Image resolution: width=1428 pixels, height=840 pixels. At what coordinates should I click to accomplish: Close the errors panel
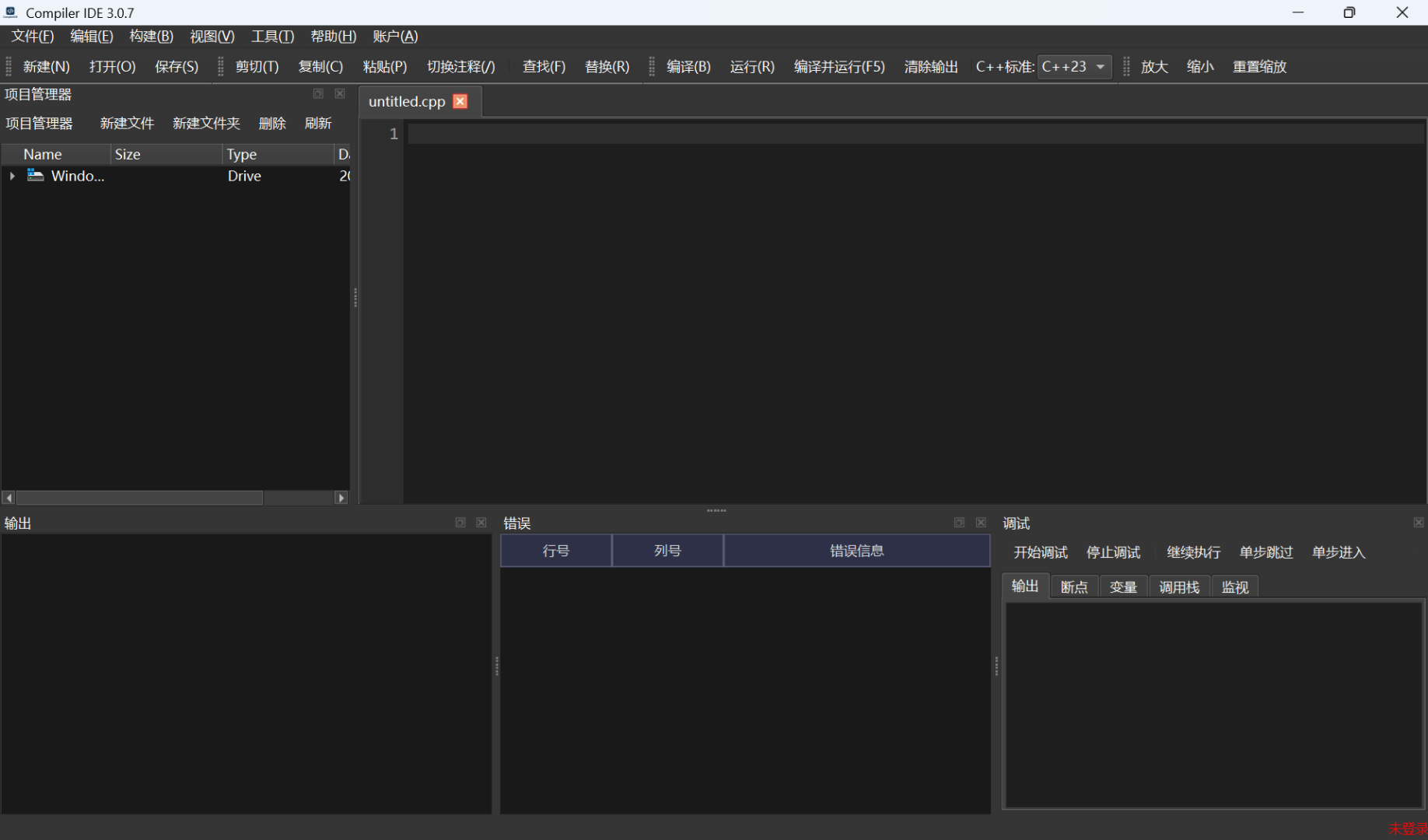(981, 523)
